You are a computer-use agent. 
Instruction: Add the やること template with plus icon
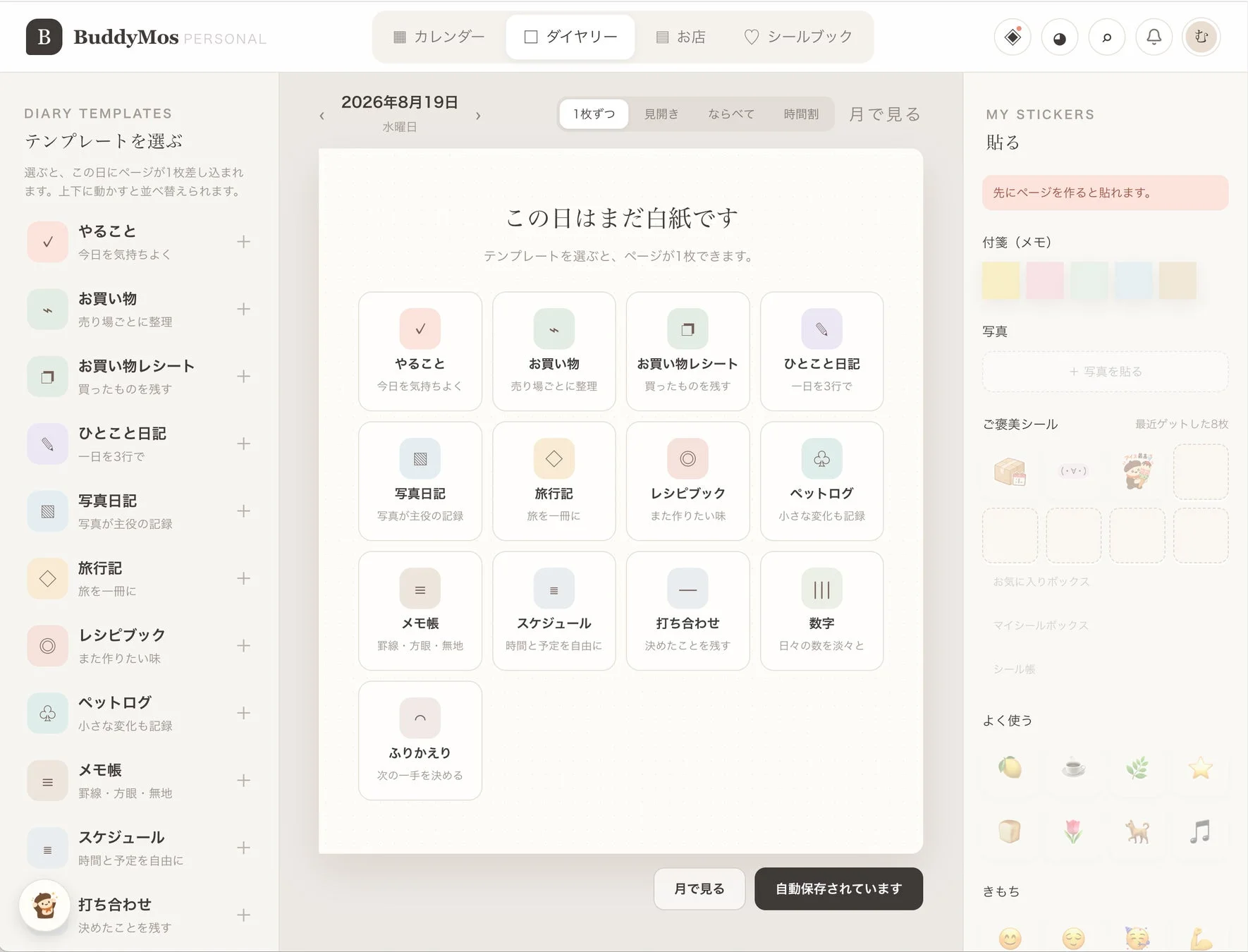point(243,242)
